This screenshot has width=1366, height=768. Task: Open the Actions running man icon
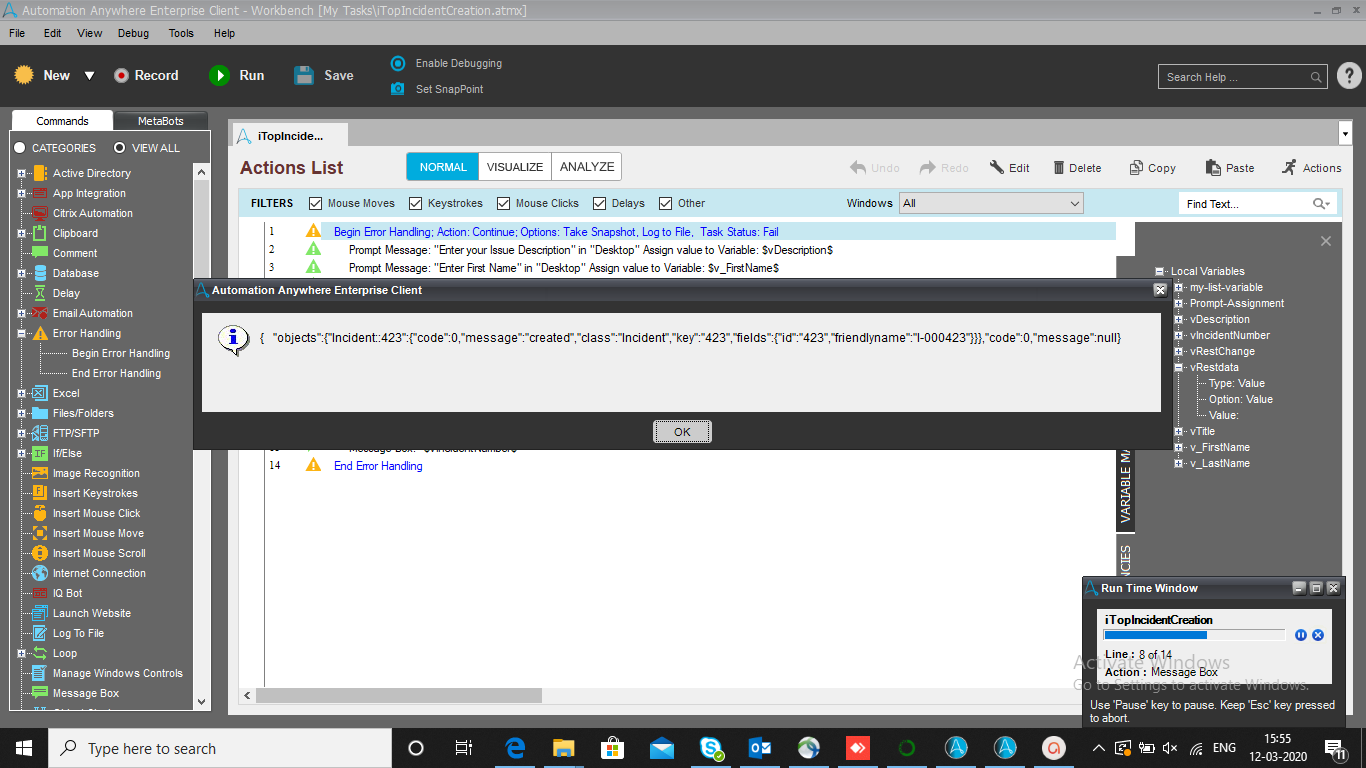pyautogui.click(x=1289, y=167)
